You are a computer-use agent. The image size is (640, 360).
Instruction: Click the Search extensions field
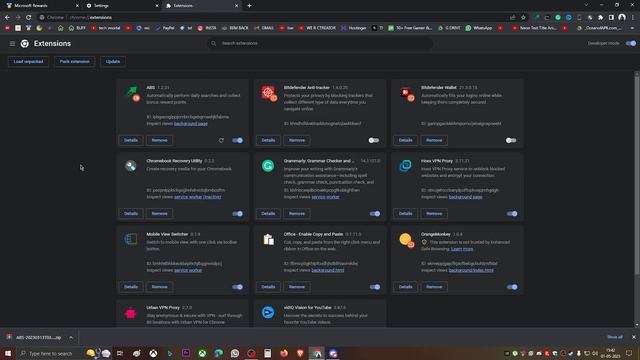[320, 43]
